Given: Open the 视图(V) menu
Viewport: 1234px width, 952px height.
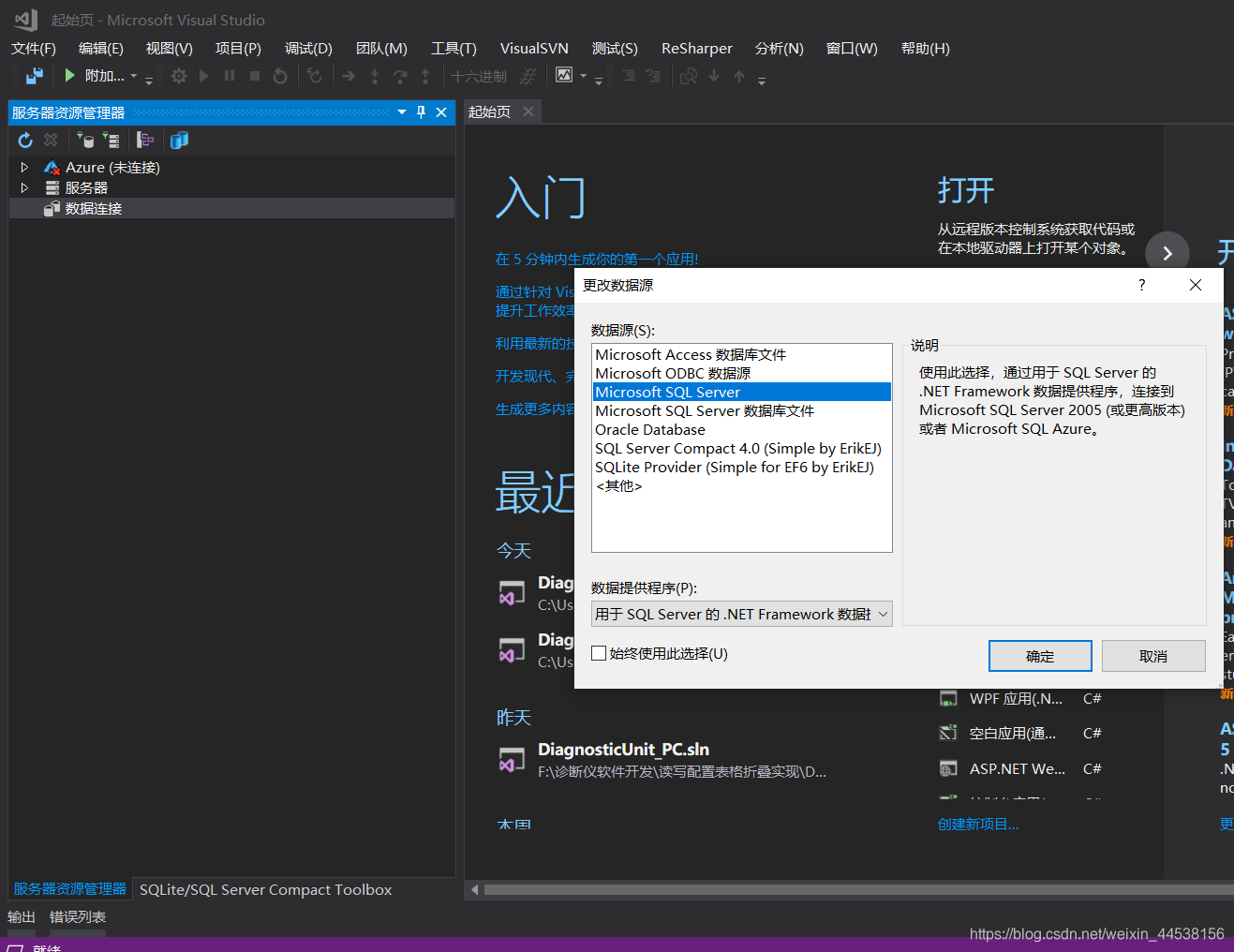Looking at the screenshot, I should coord(170,49).
